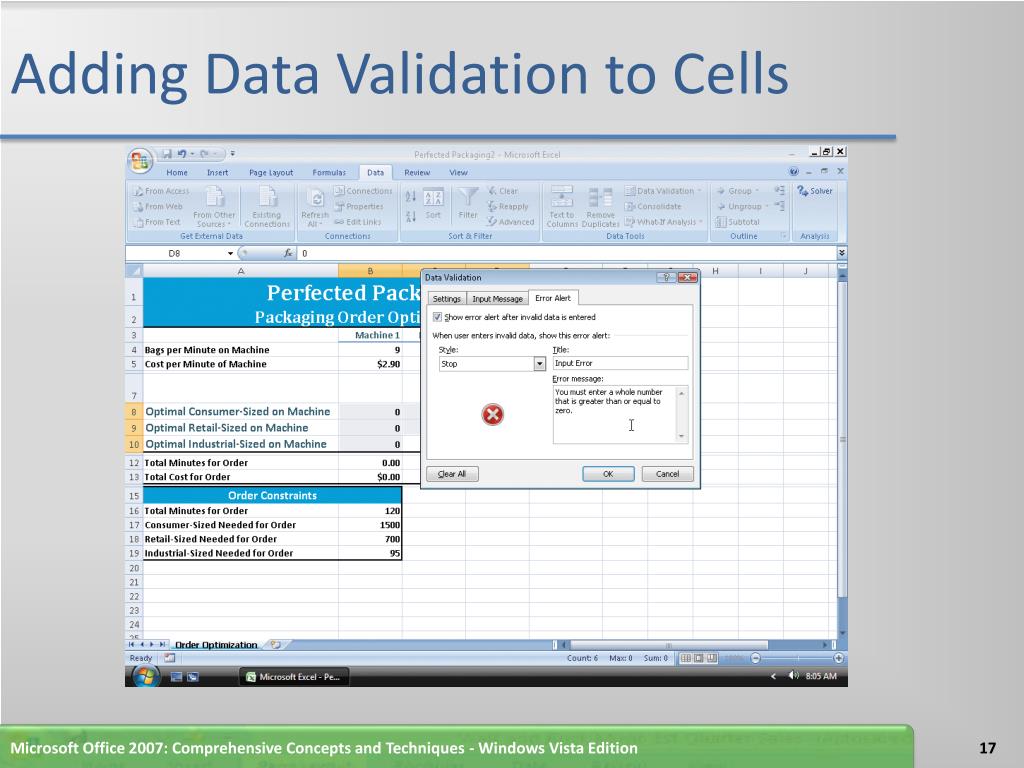The width and height of the screenshot is (1024, 768).
Task: Click OK in Data Validation dialog
Action: click(608, 474)
